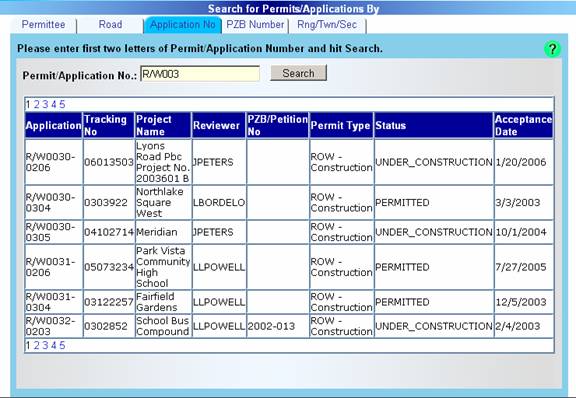Select application R/W0032-0203

[x=50, y=326]
